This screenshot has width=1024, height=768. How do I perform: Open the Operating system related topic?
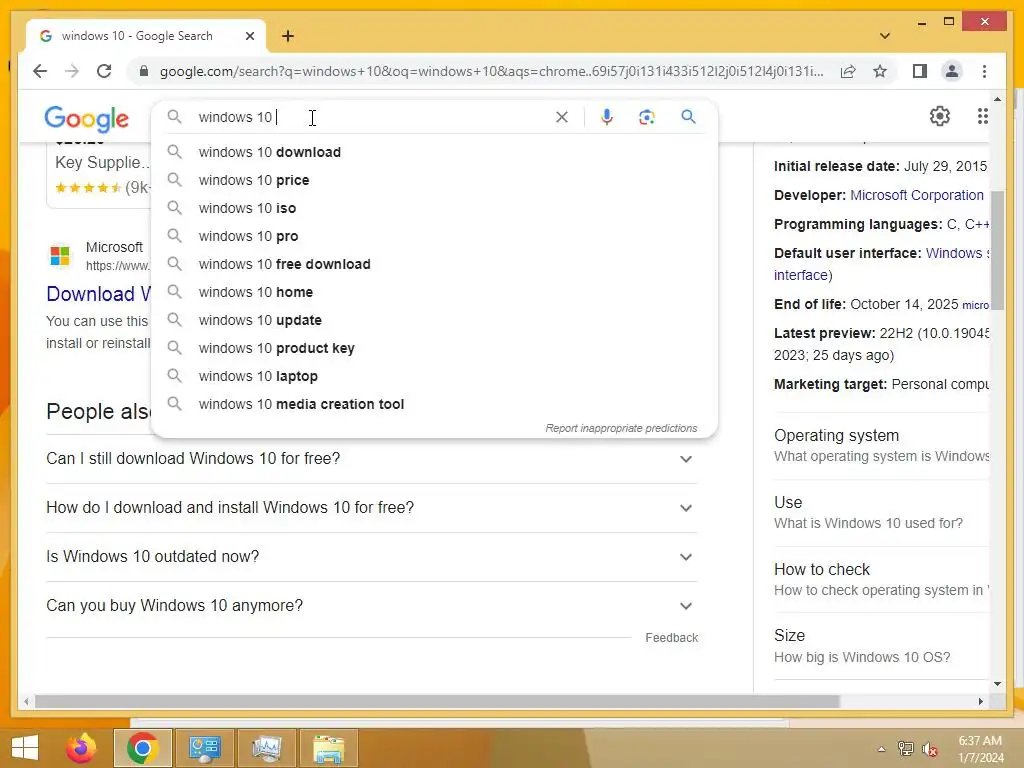[x=881, y=446]
